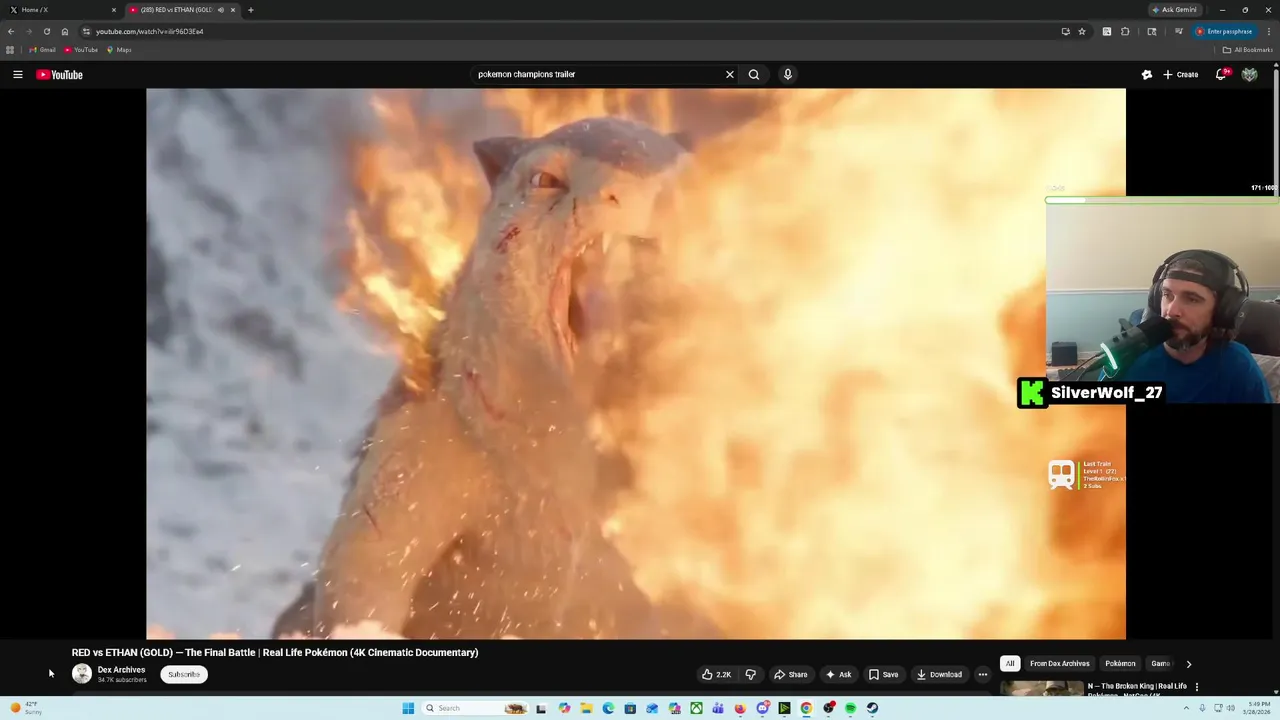Viewport: 1280px width, 720px height.
Task: Open Xbox app from the taskbar
Action: pos(696,708)
